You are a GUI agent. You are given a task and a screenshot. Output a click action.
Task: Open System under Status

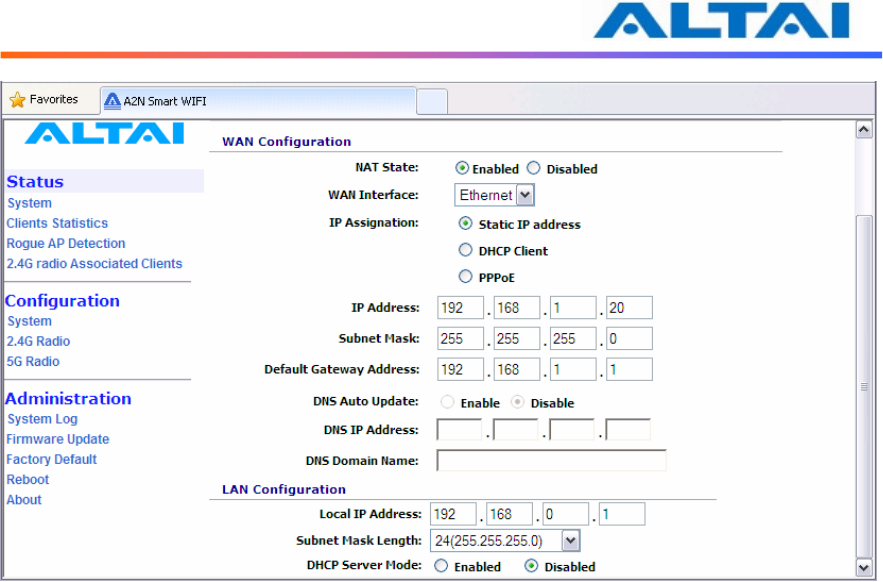tap(29, 203)
